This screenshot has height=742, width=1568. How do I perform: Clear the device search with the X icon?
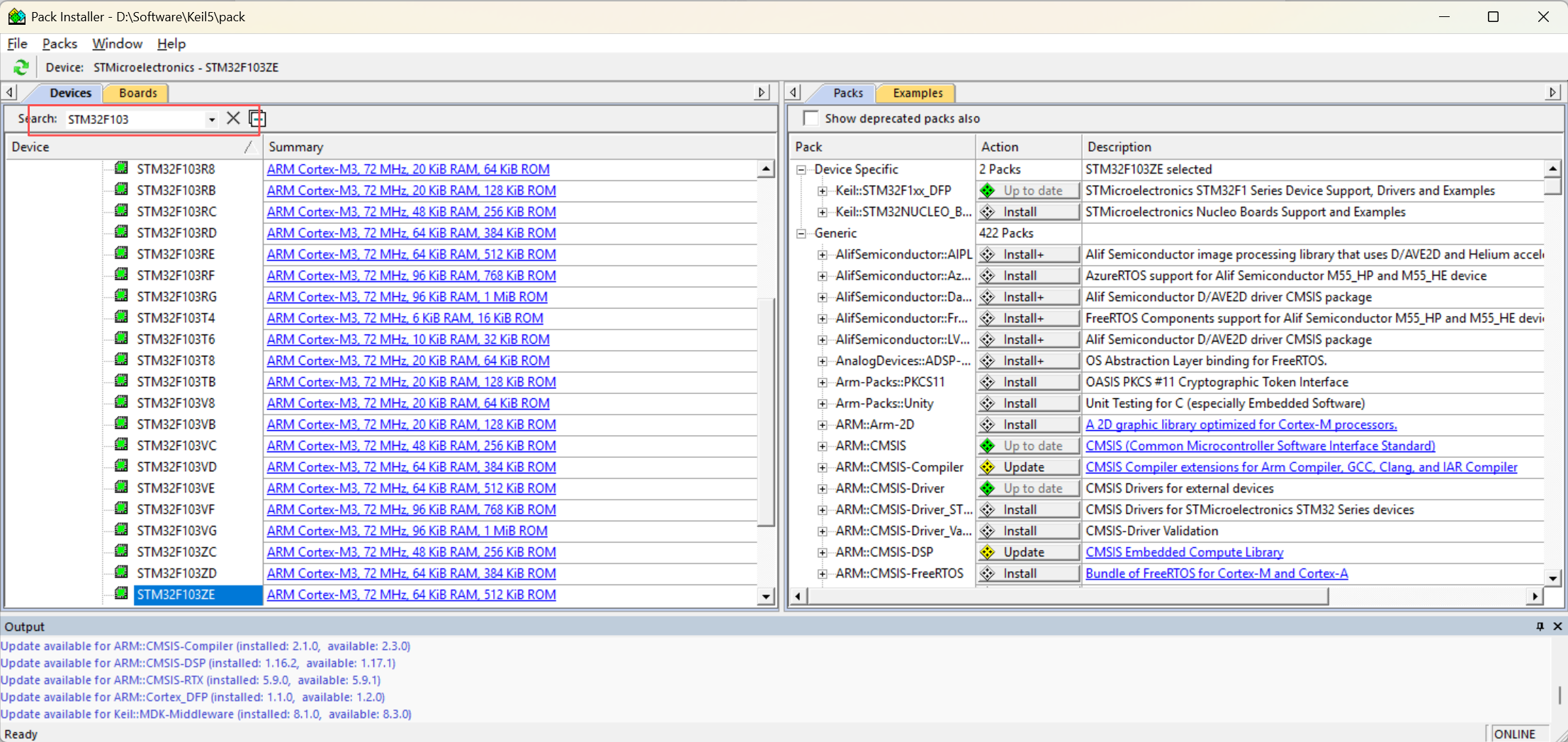pyautogui.click(x=233, y=118)
